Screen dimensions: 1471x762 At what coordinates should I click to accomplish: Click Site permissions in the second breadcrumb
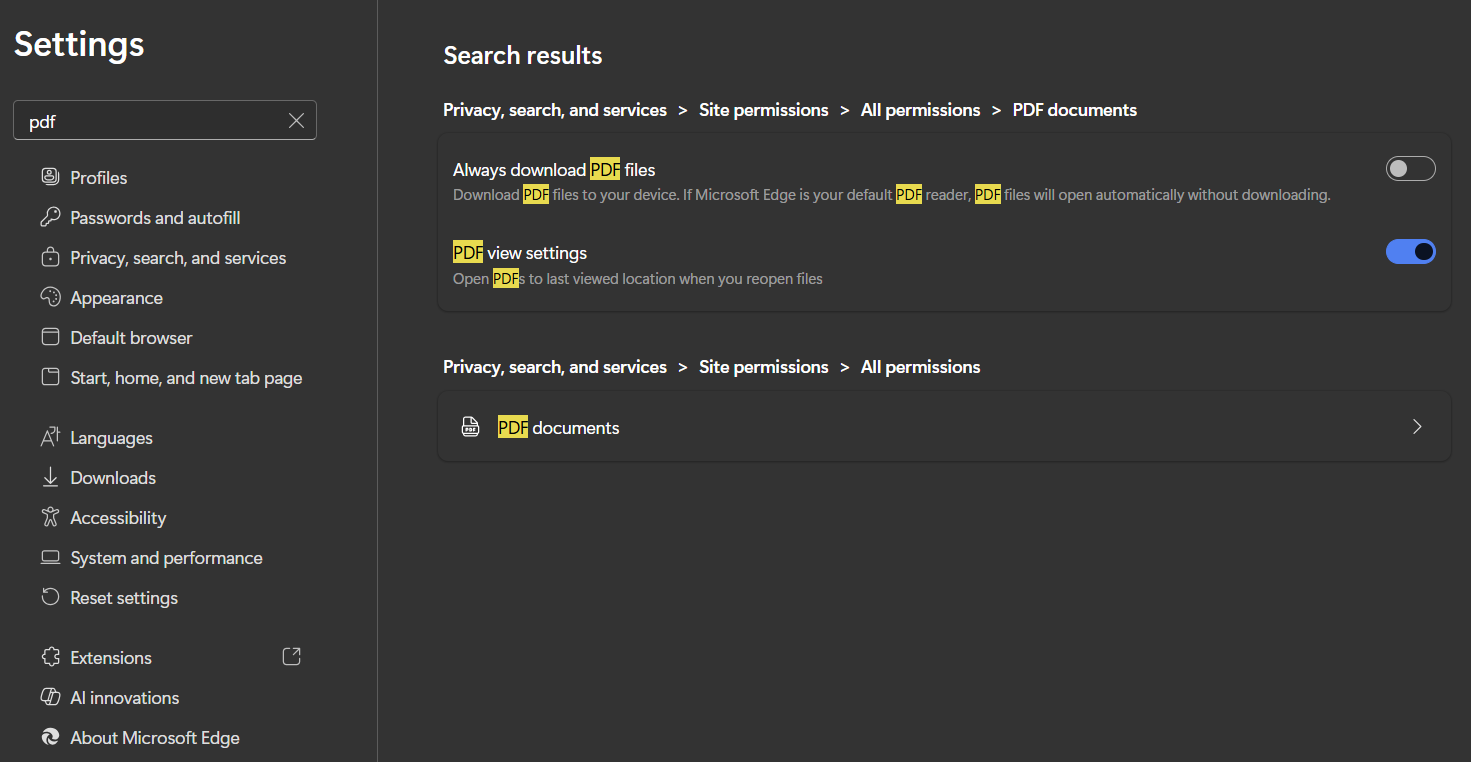click(764, 367)
